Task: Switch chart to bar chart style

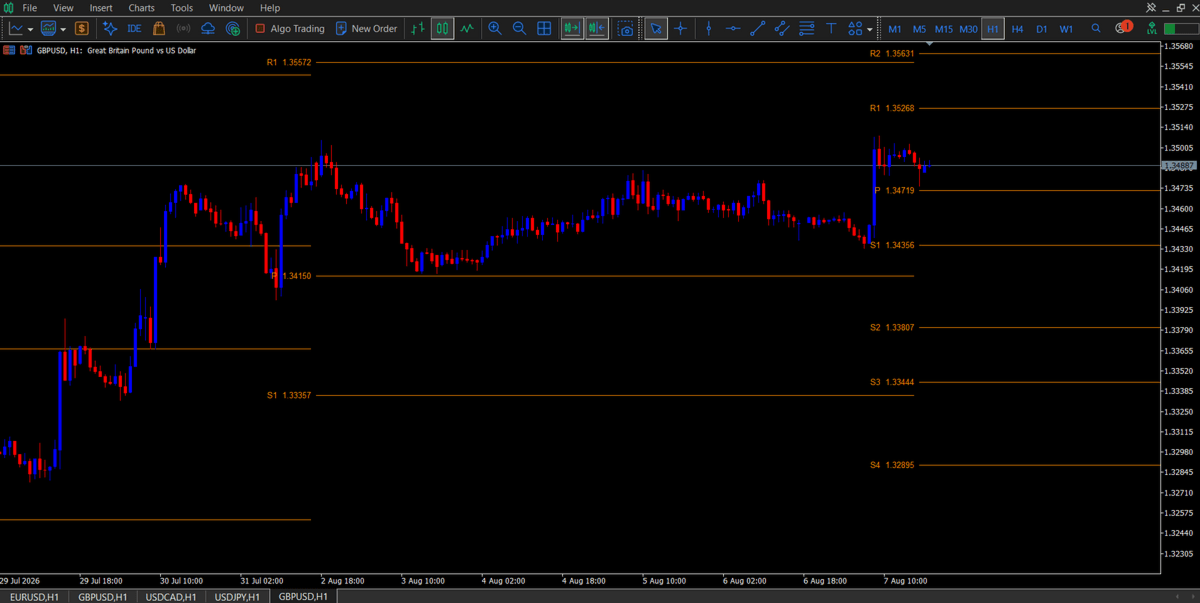Action: tap(418, 29)
